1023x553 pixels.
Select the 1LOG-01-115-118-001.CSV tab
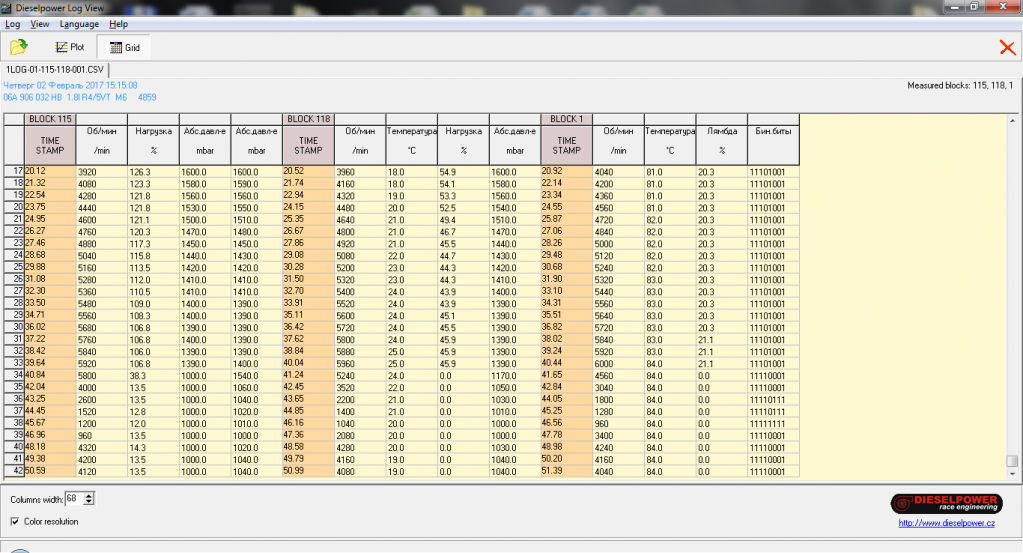(x=55, y=69)
